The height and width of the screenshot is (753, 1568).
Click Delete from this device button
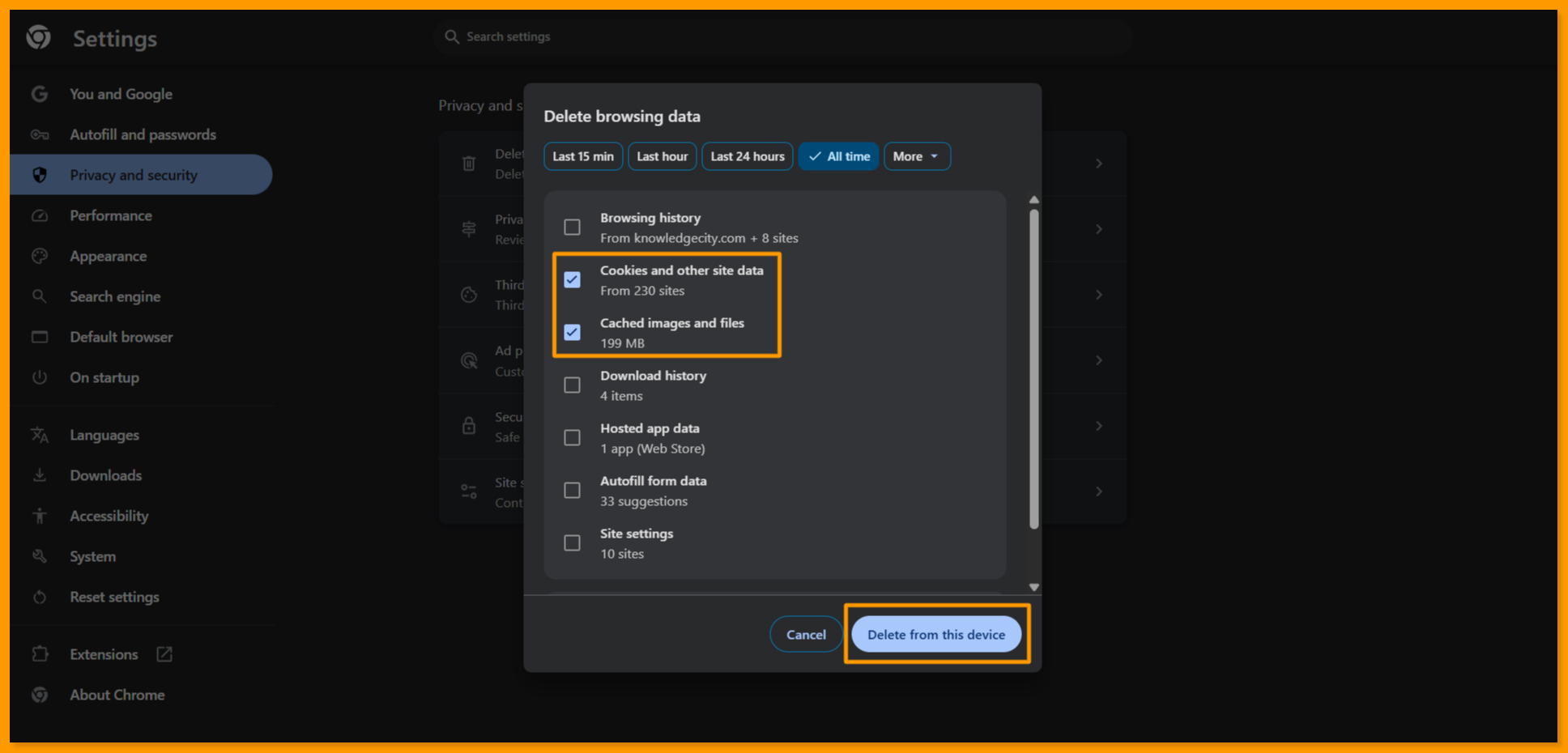coord(936,634)
